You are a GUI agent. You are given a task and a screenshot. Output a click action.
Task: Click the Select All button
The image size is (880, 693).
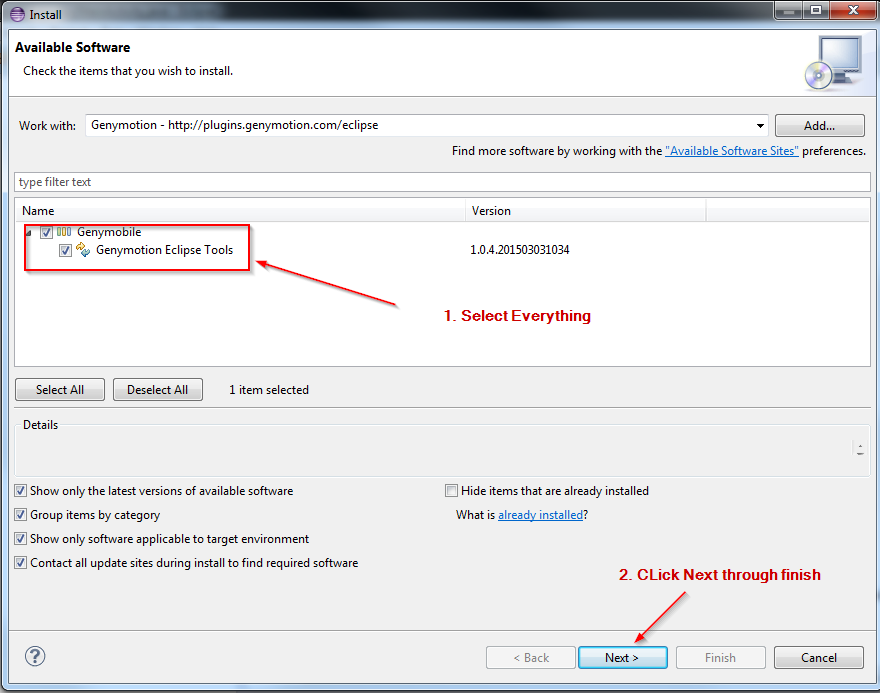(x=60, y=389)
